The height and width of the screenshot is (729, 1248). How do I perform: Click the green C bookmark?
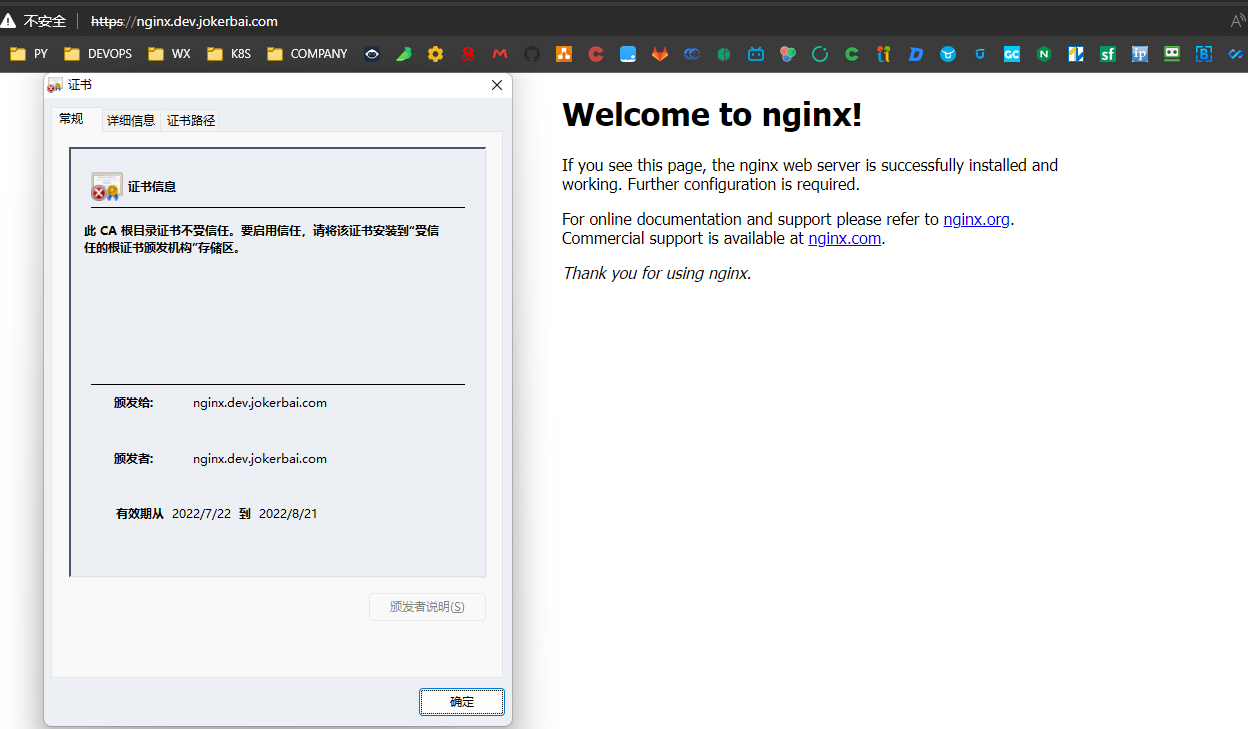[852, 54]
